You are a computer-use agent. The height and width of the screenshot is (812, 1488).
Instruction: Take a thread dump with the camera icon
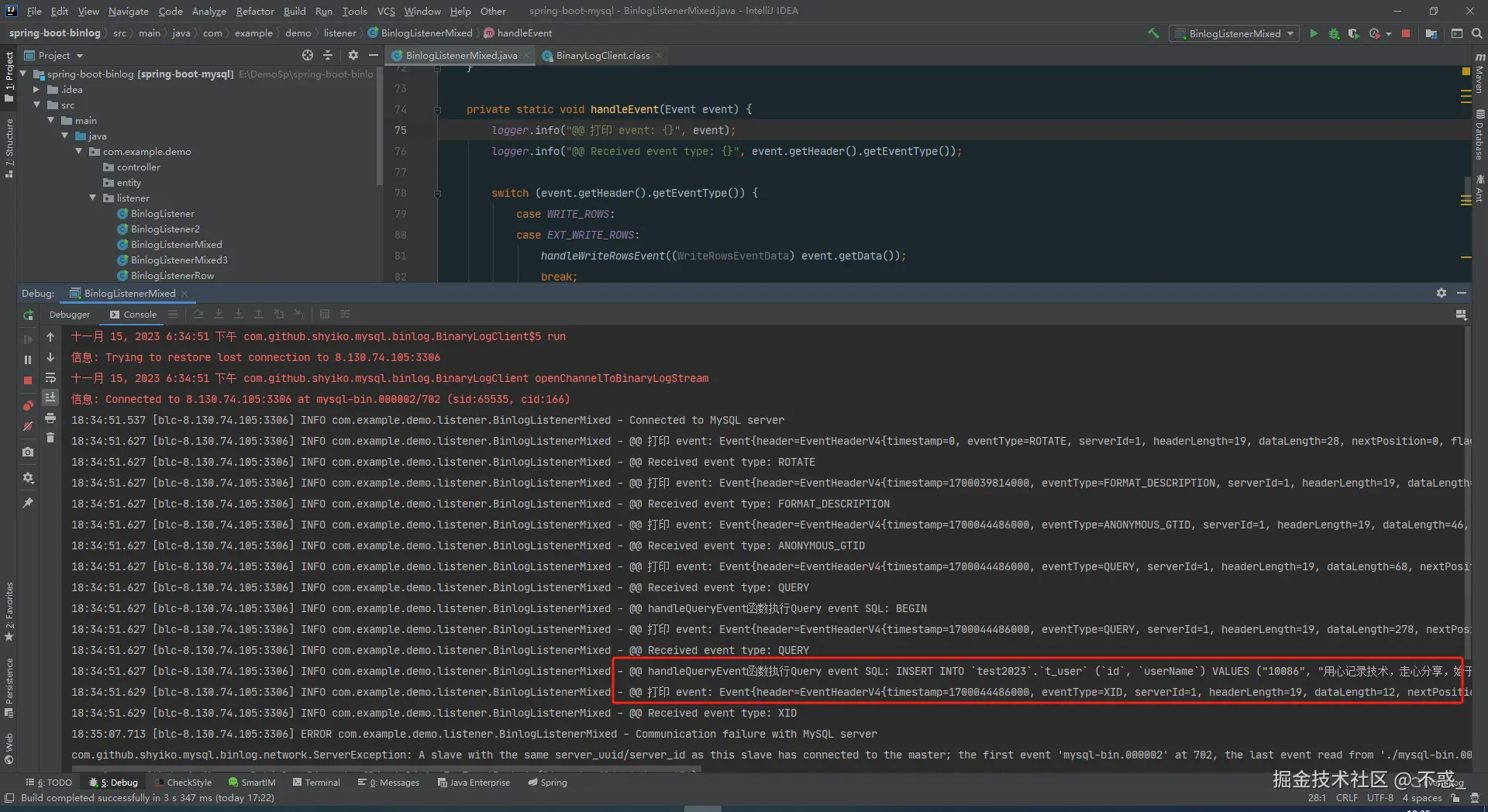pyautogui.click(x=28, y=452)
